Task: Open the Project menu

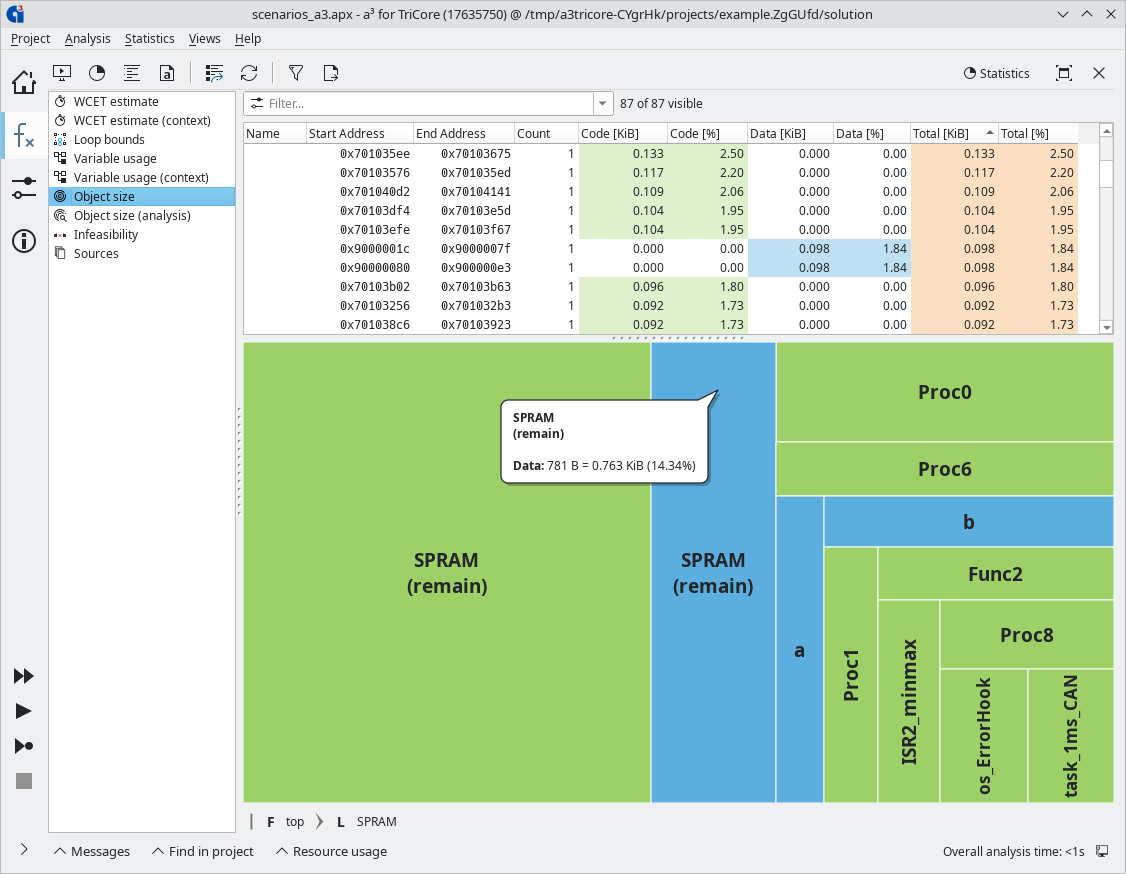Action: [x=30, y=39]
